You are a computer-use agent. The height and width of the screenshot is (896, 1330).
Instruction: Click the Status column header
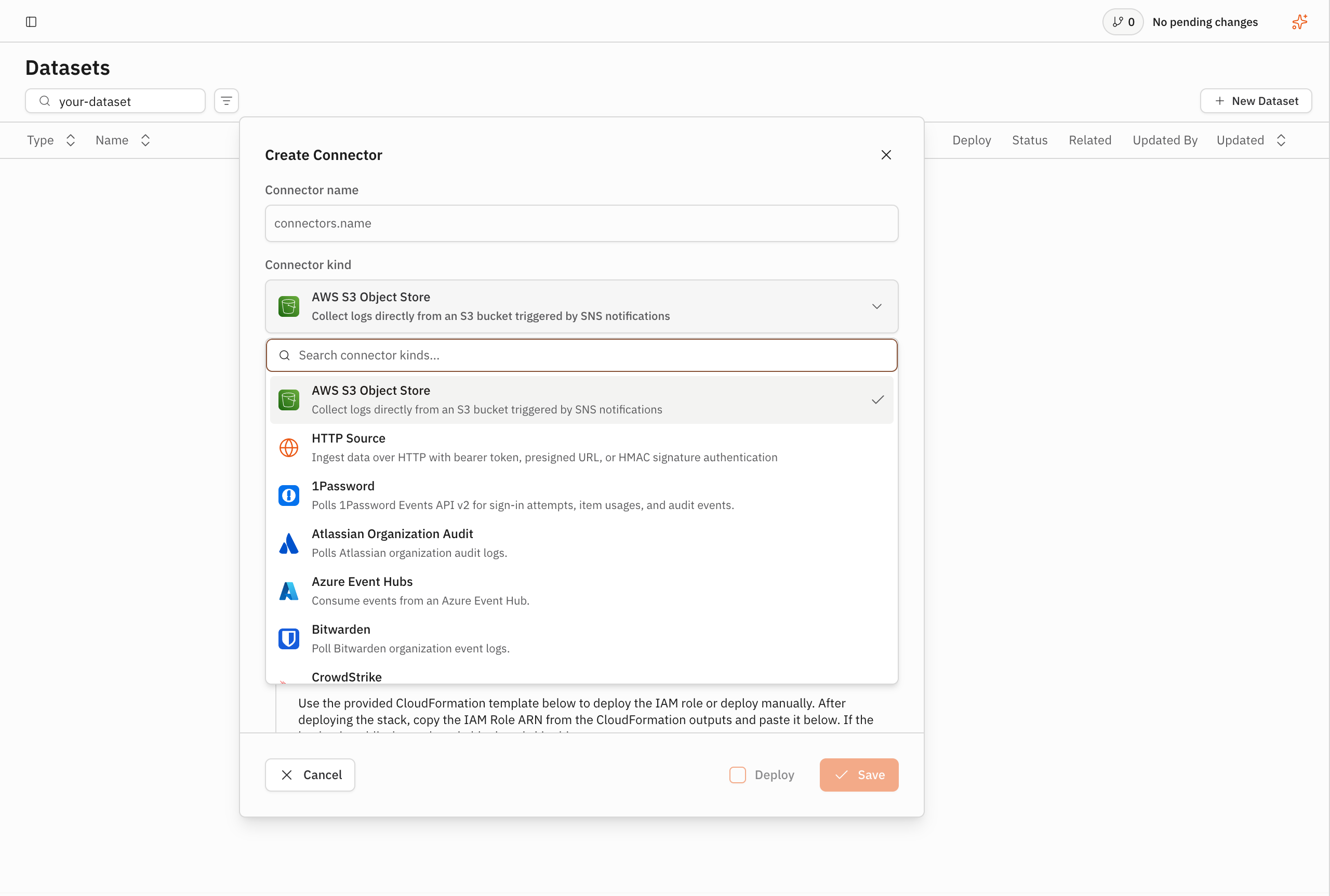[x=1029, y=140]
